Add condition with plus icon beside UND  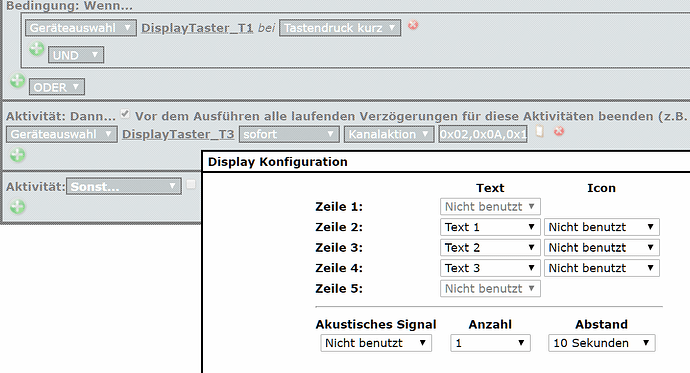point(37,49)
